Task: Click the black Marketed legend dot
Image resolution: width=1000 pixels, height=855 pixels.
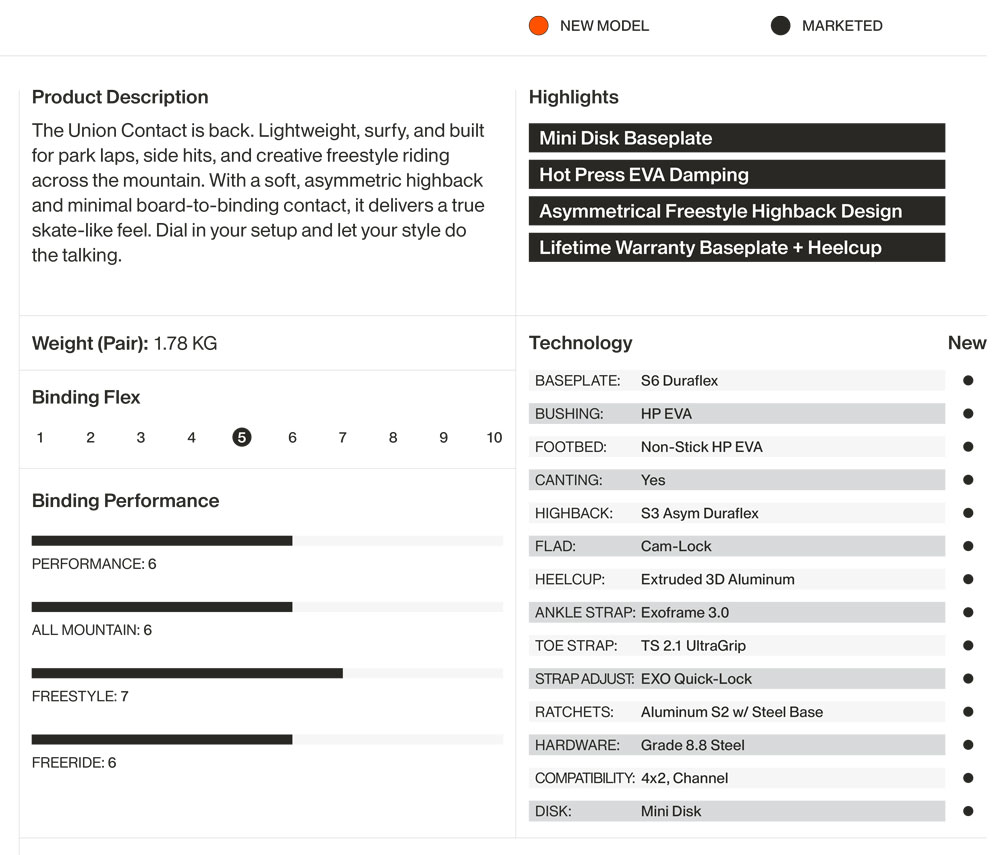Action: [x=780, y=26]
